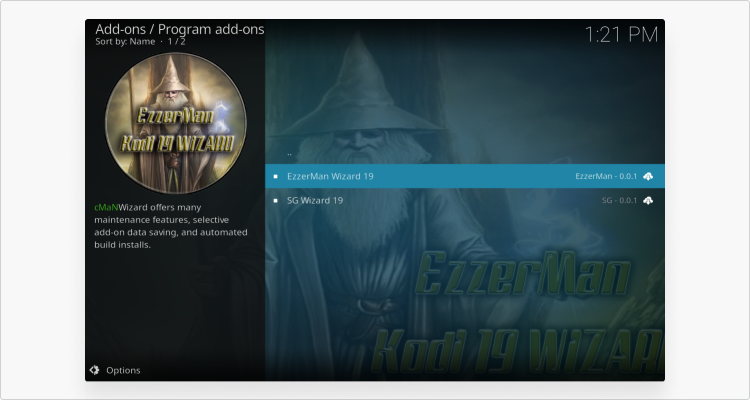This screenshot has width=750, height=400.
Task: Click bullet icon beside EzzerMan Wizard 19
Action: [x=276, y=177]
